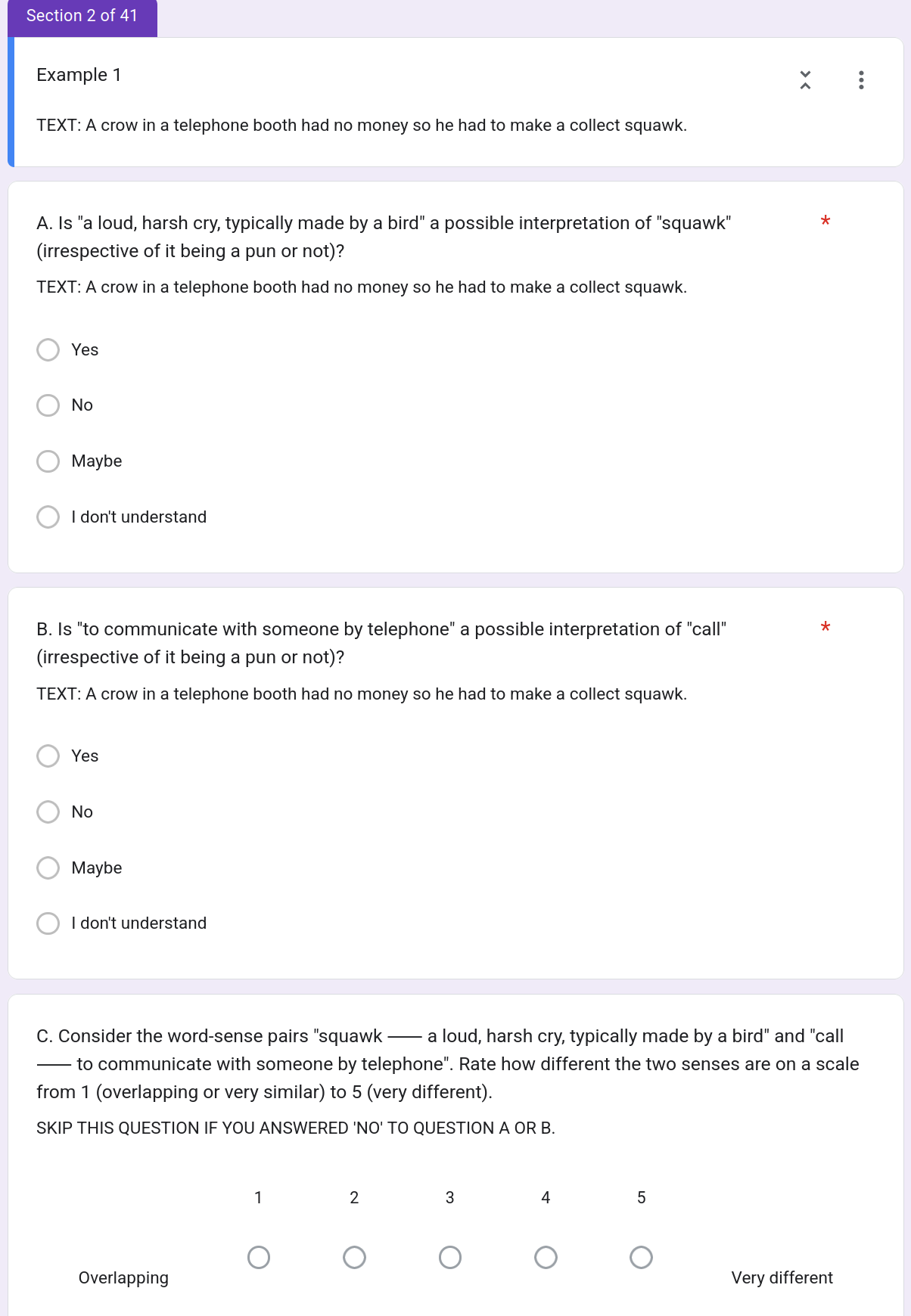Rate sense difference as 2 on scale
The width and height of the screenshot is (911, 1316).
(x=354, y=1257)
